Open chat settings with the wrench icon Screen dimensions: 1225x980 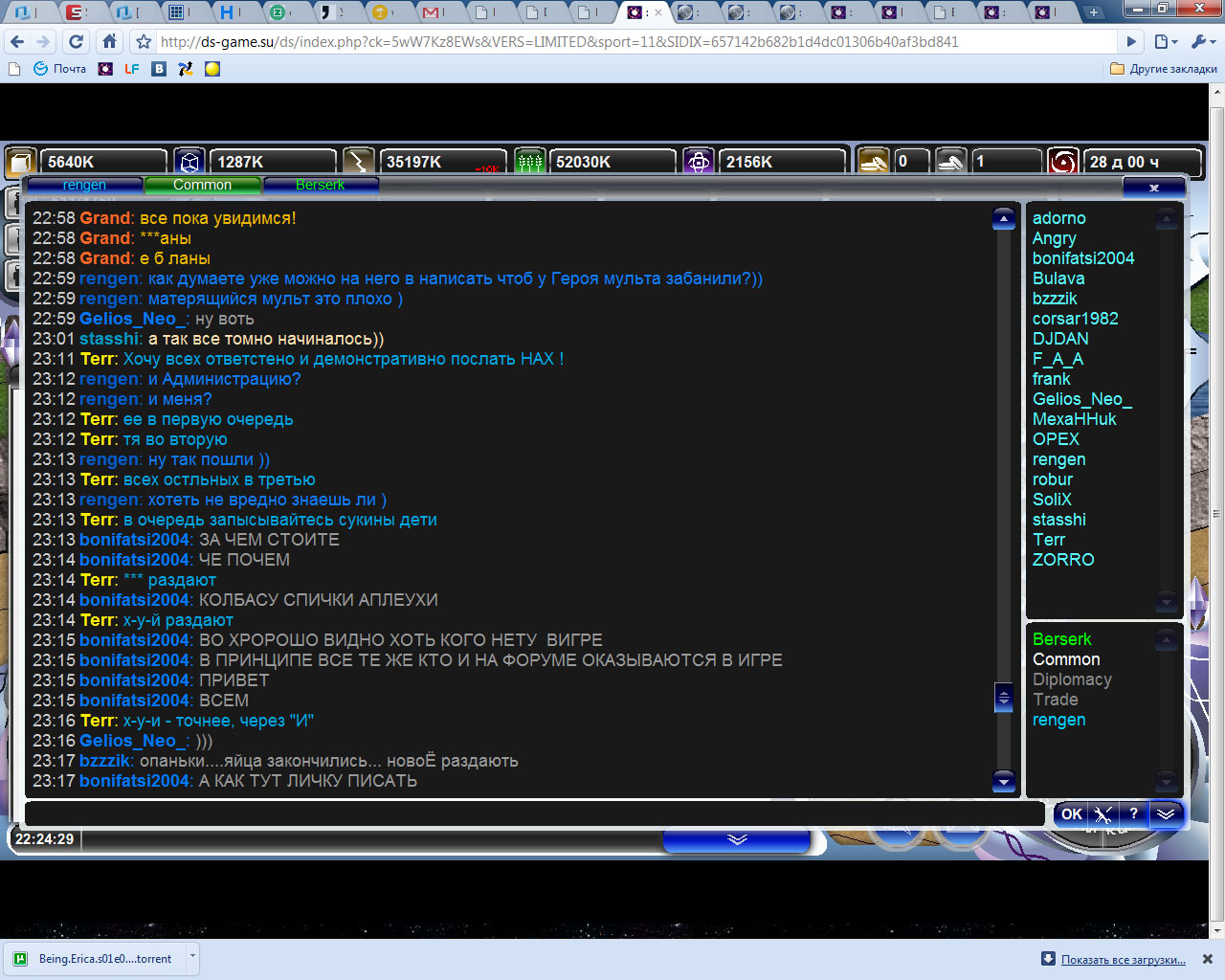pos(1102,814)
